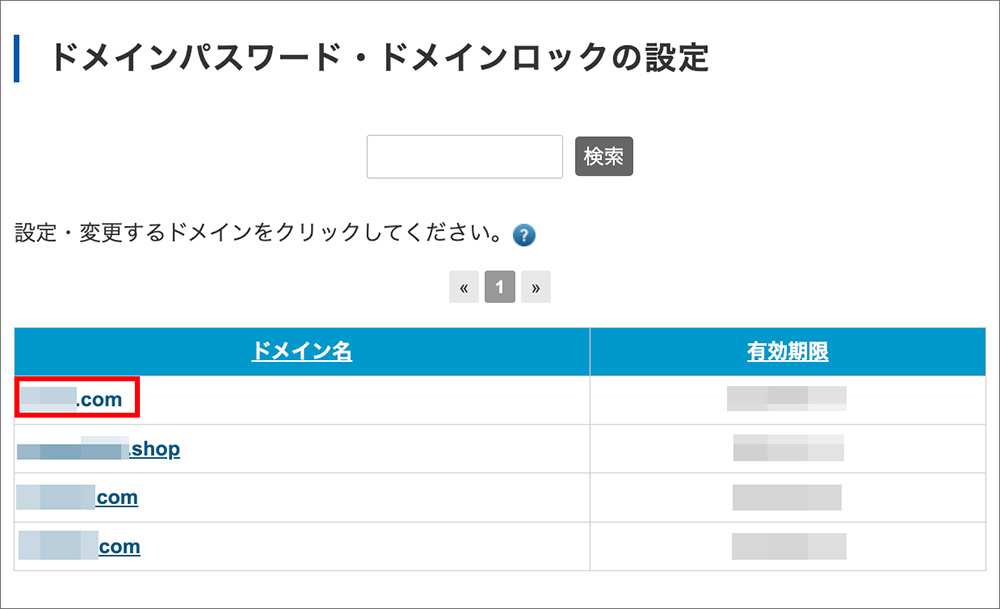The height and width of the screenshot is (609, 1000).
Task: Select the third .com domain link
Action: pos(76,497)
